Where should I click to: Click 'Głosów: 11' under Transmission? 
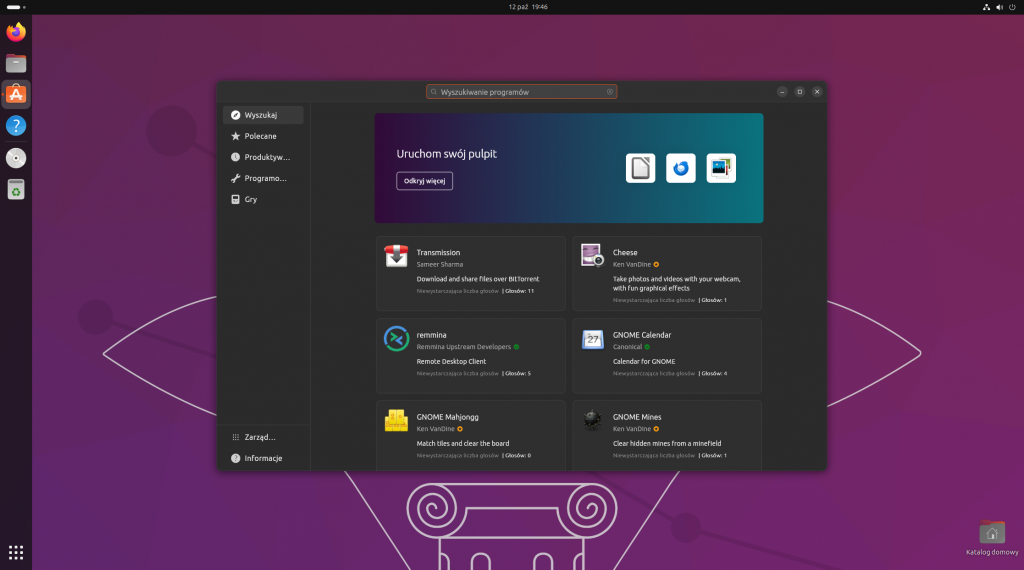pos(519,291)
